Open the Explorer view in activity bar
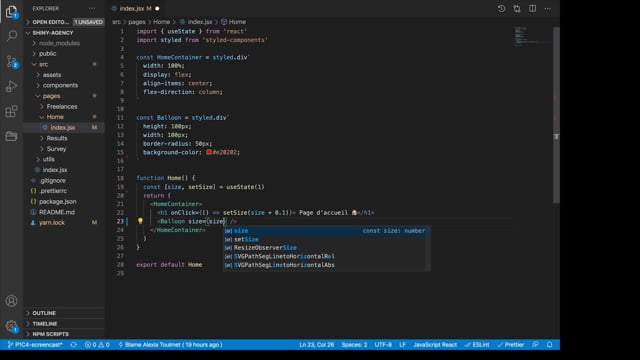640x360 pixels. (11, 11)
